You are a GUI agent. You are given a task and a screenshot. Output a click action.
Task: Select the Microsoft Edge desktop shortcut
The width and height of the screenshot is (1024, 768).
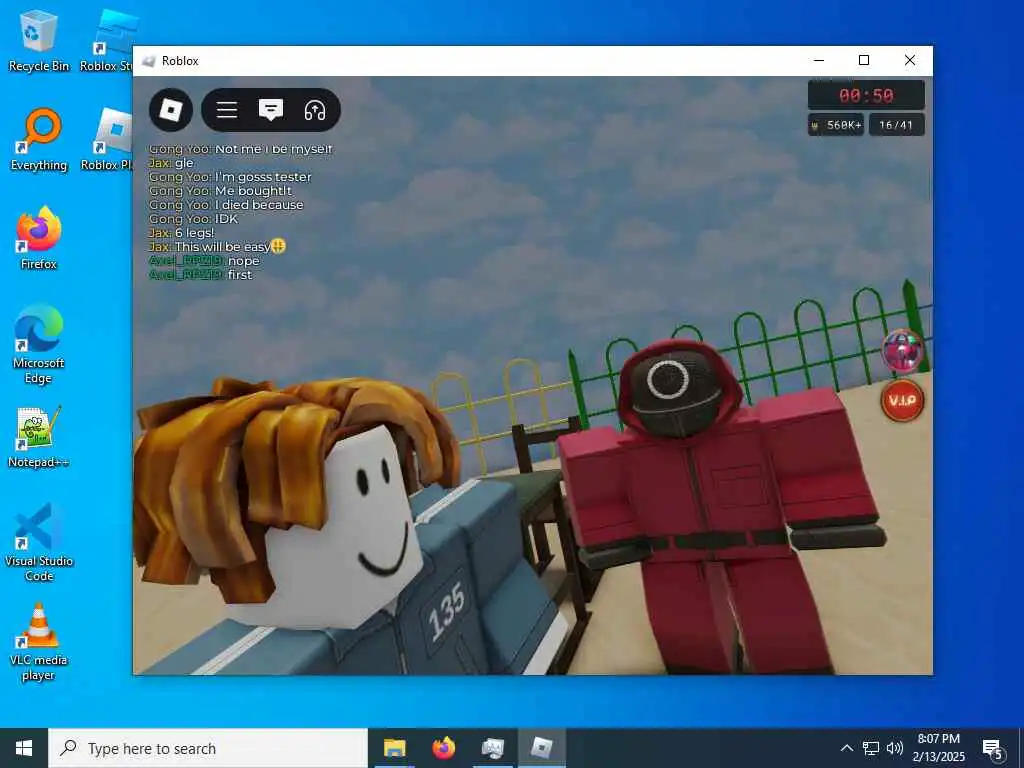(39, 344)
